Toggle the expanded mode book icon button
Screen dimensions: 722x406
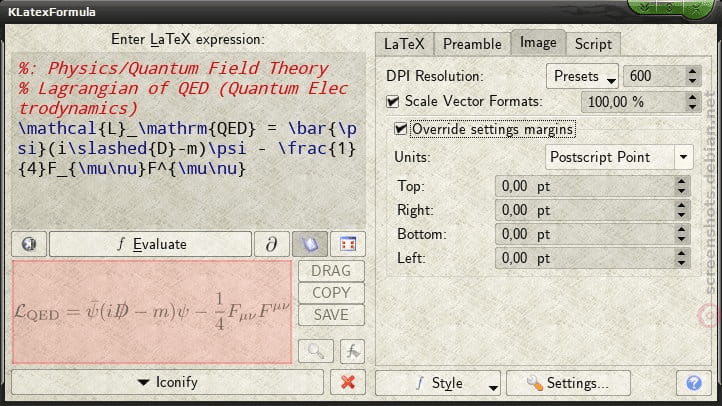pyautogui.click(x=310, y=244)
